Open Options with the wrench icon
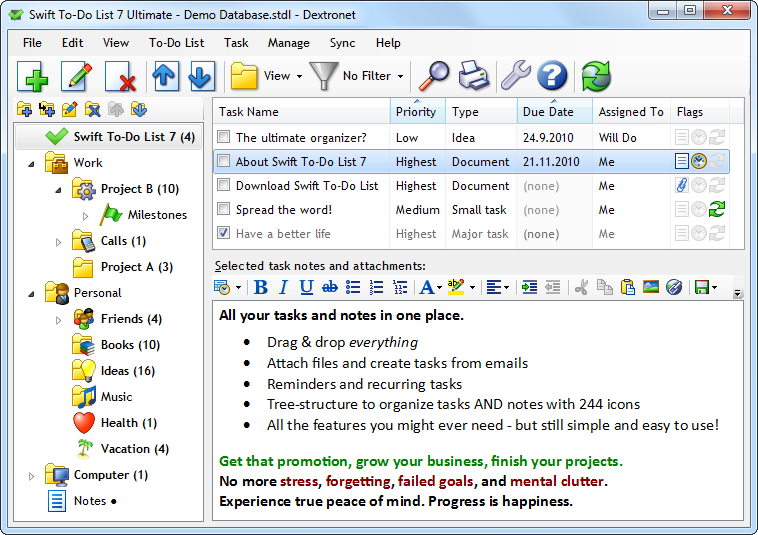The height and width of the screenshot is (535, 758). point(515,76)
